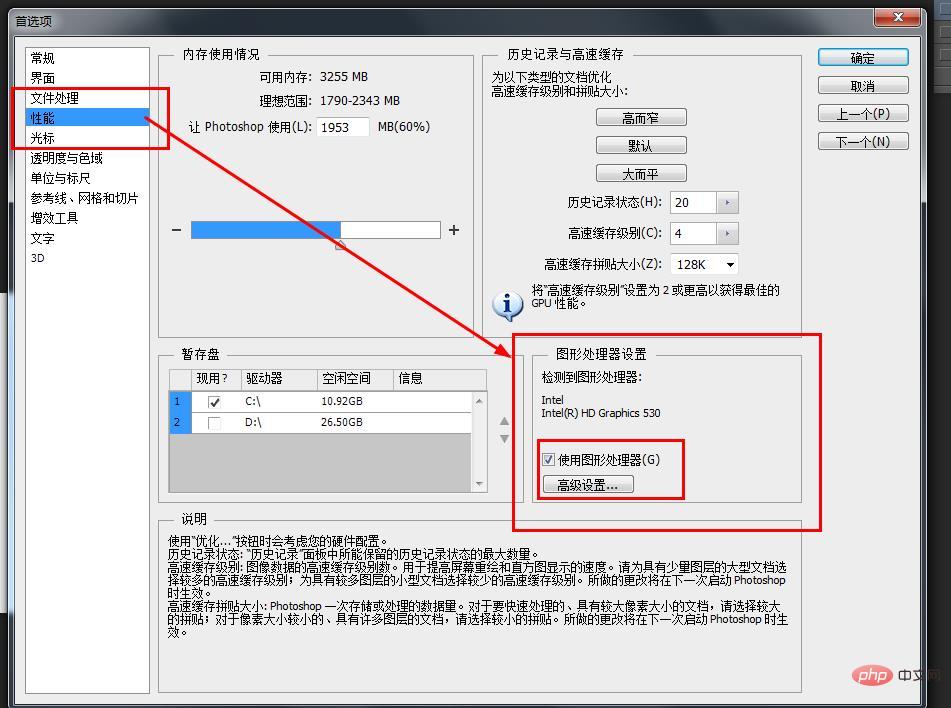Switch to 界面 preferences
This screenshot has height=708, width=951.
click(42, 78)
